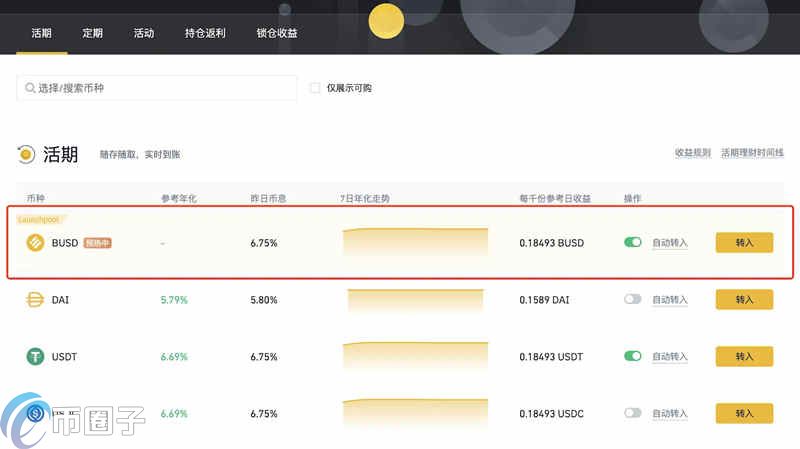Image resolution: width=800 pixels, height=449 pixels.
Task: Click the USDT coin name
Action: (64, 357)
